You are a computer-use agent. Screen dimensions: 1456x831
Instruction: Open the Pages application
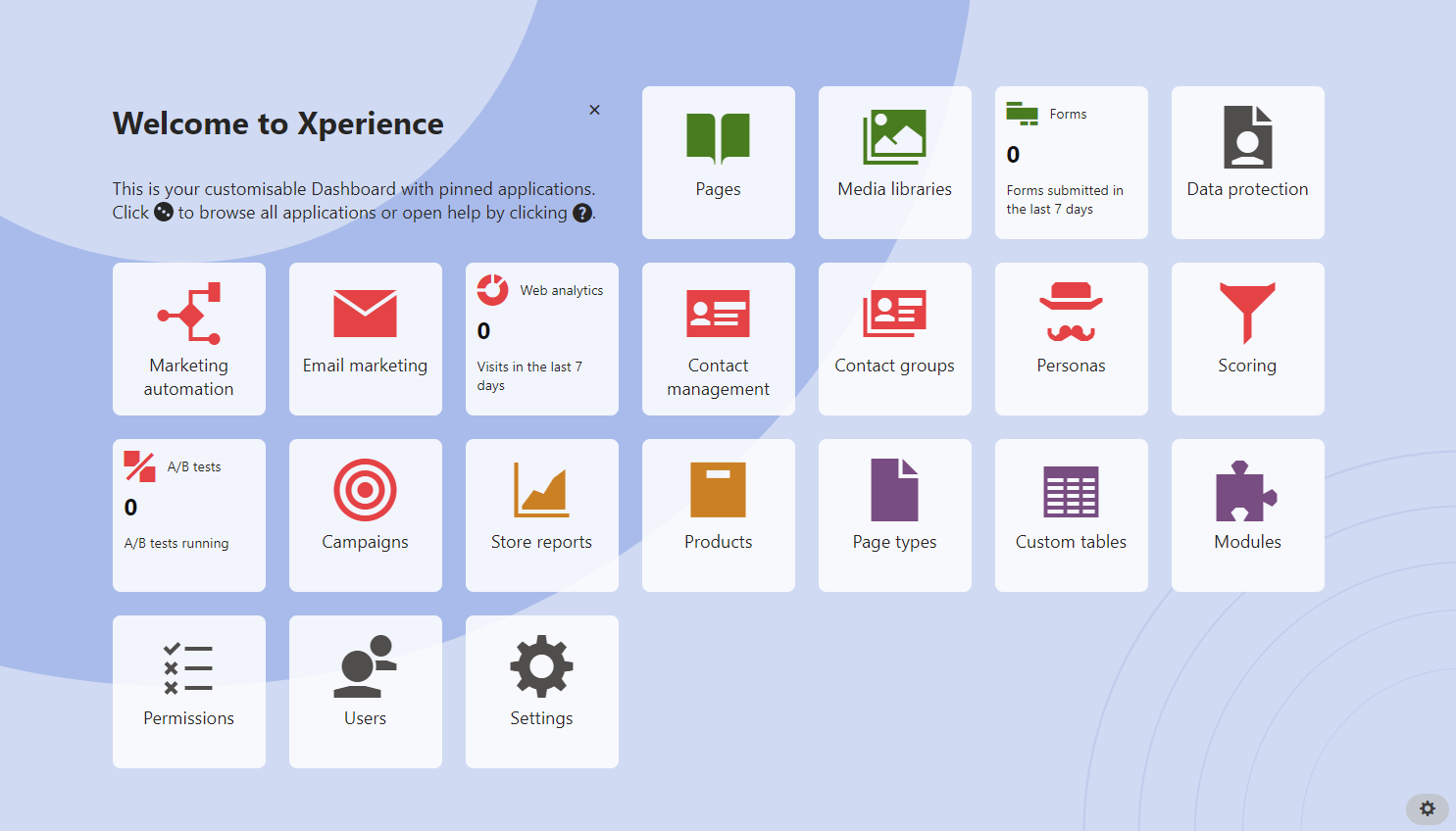click(719, 162)
